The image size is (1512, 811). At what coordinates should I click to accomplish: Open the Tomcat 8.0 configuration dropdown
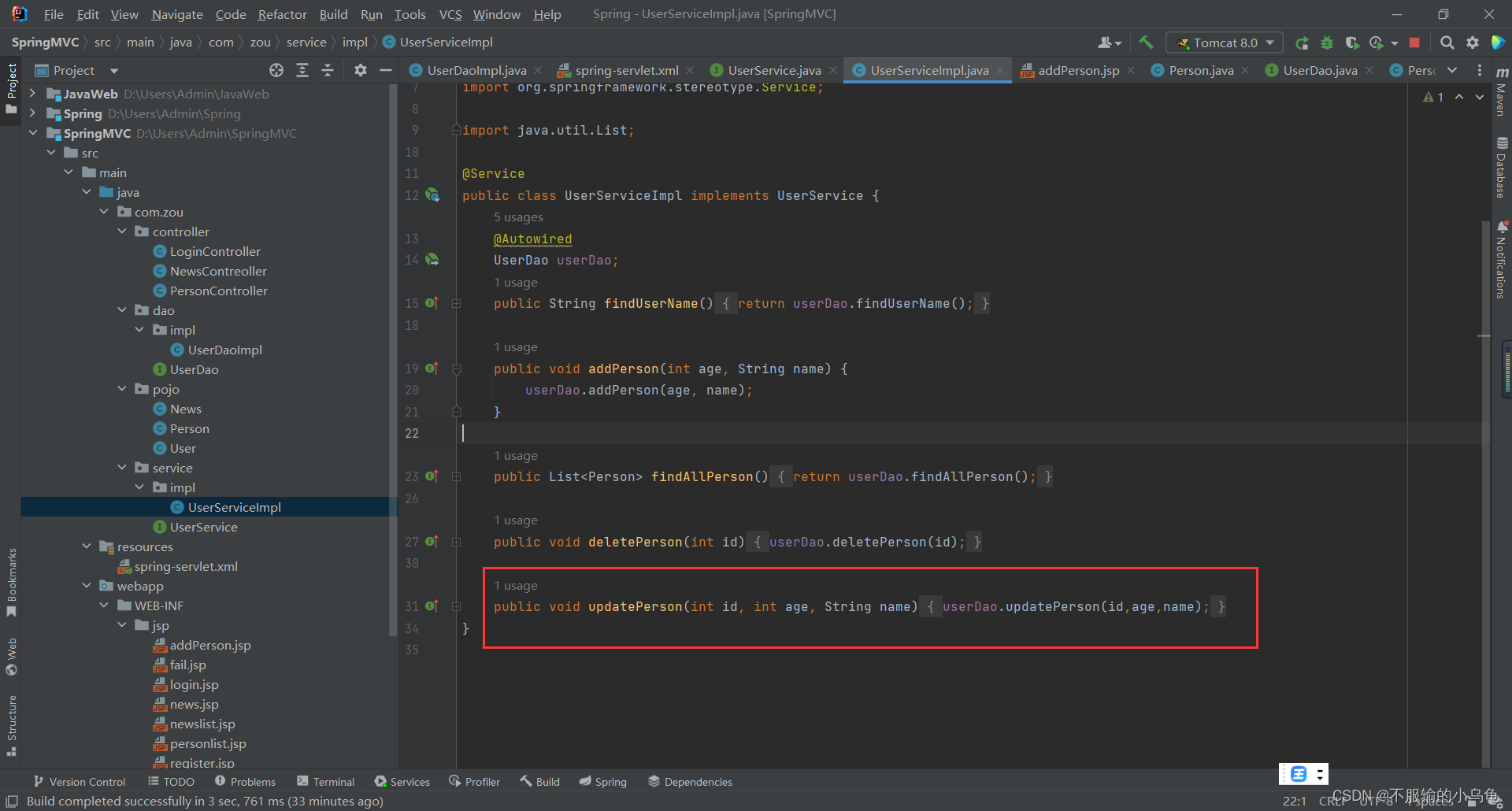1268,43
